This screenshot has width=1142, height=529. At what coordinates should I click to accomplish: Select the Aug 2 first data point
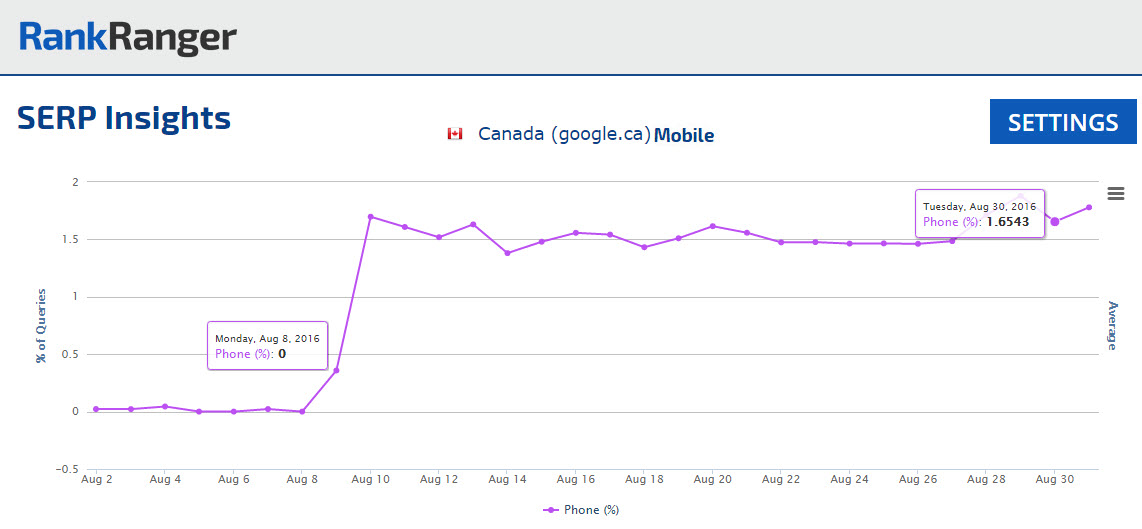tap(96, 409)
